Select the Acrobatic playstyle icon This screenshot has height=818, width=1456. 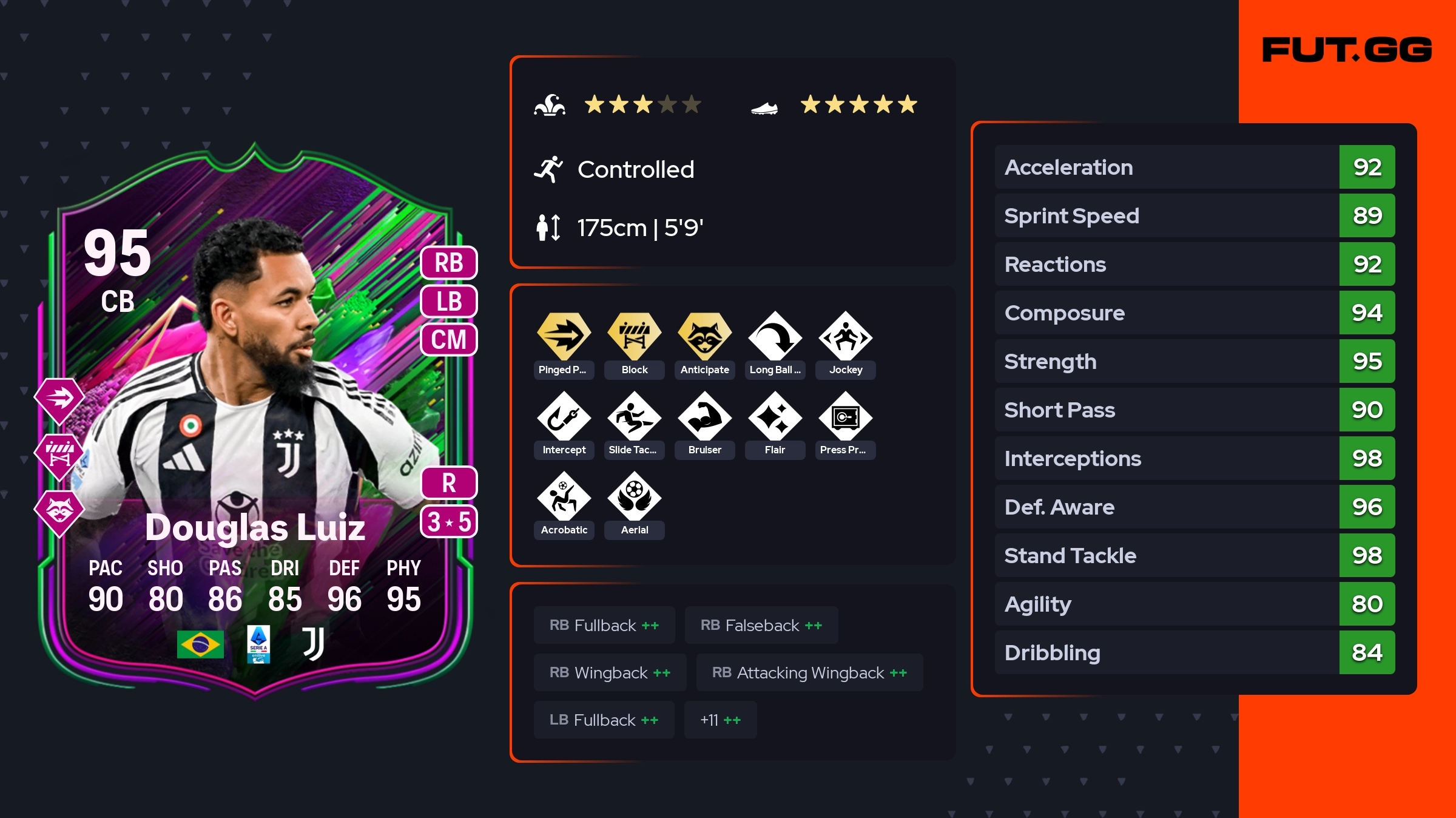click(564, 496)
